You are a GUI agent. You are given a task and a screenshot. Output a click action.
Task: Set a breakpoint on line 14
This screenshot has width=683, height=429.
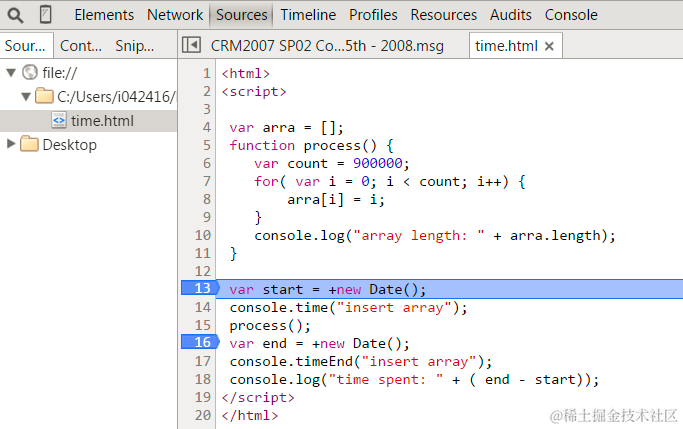click(203, 307)
